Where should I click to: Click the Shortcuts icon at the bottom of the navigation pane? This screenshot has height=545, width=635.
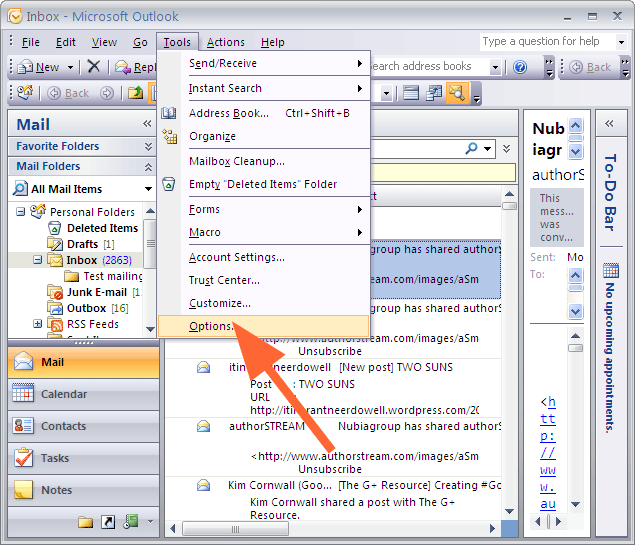(108, 522)
